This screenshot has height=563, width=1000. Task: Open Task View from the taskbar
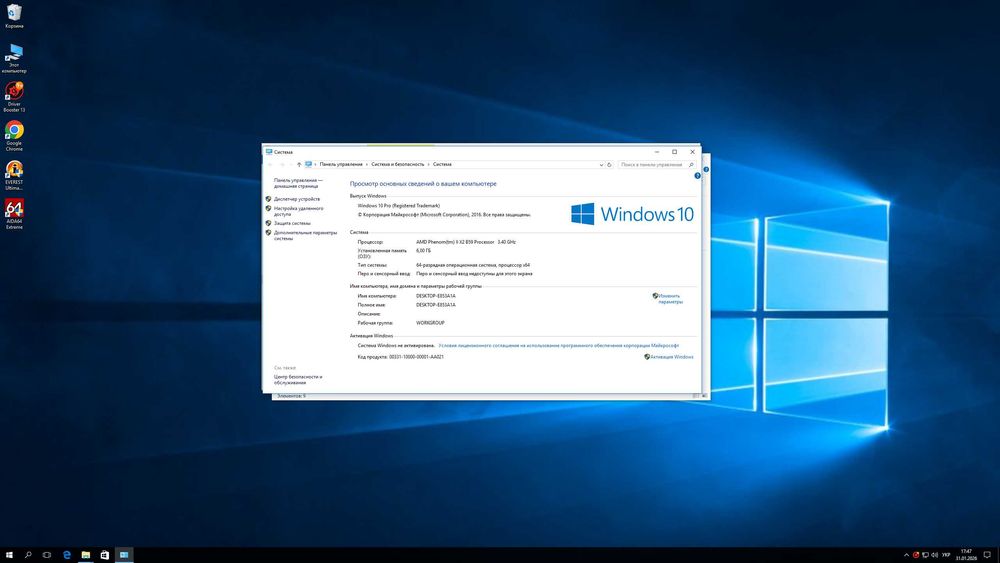[x=47, y=555]
